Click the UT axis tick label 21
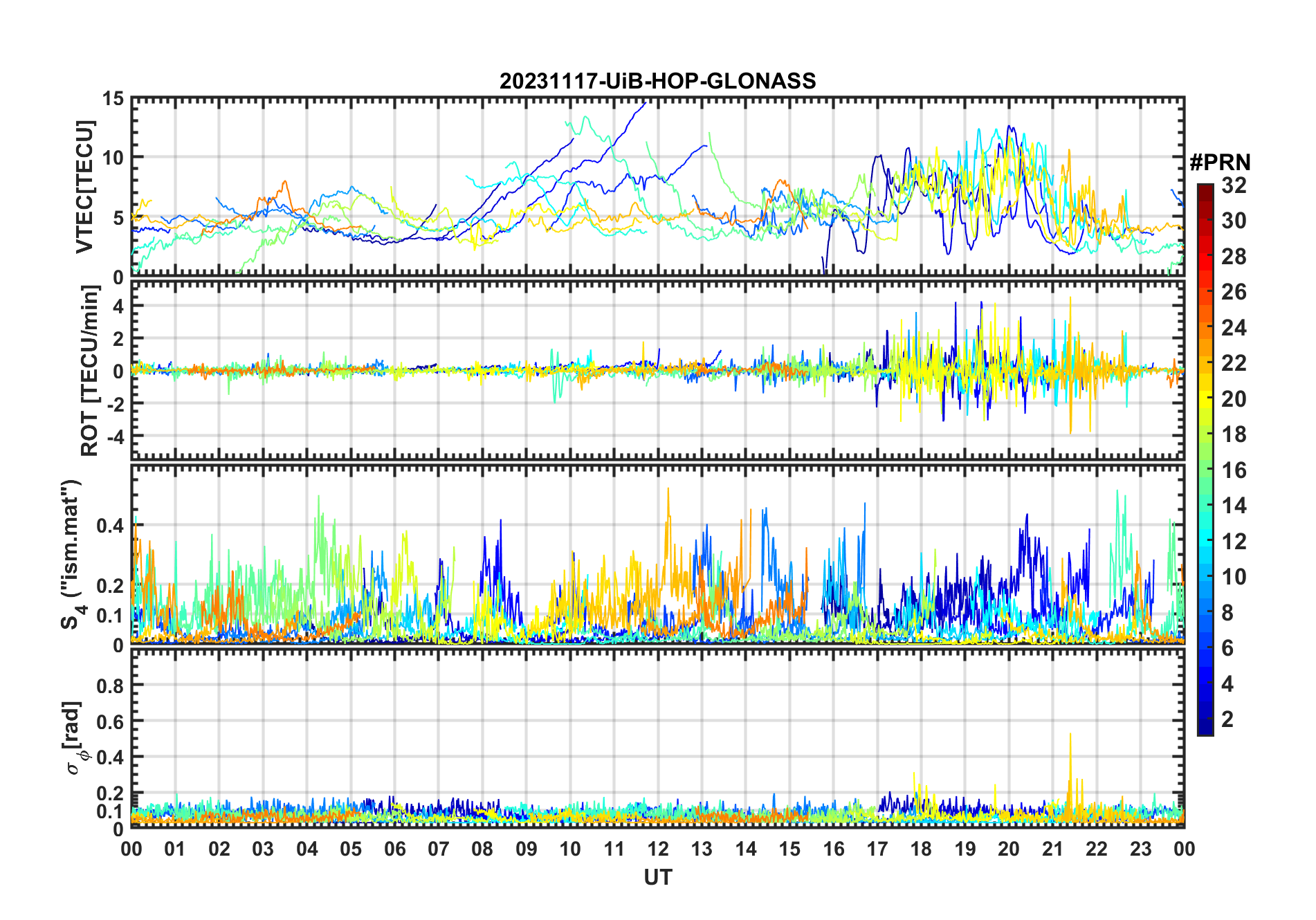1316x920 pixels. [1052, 849]
